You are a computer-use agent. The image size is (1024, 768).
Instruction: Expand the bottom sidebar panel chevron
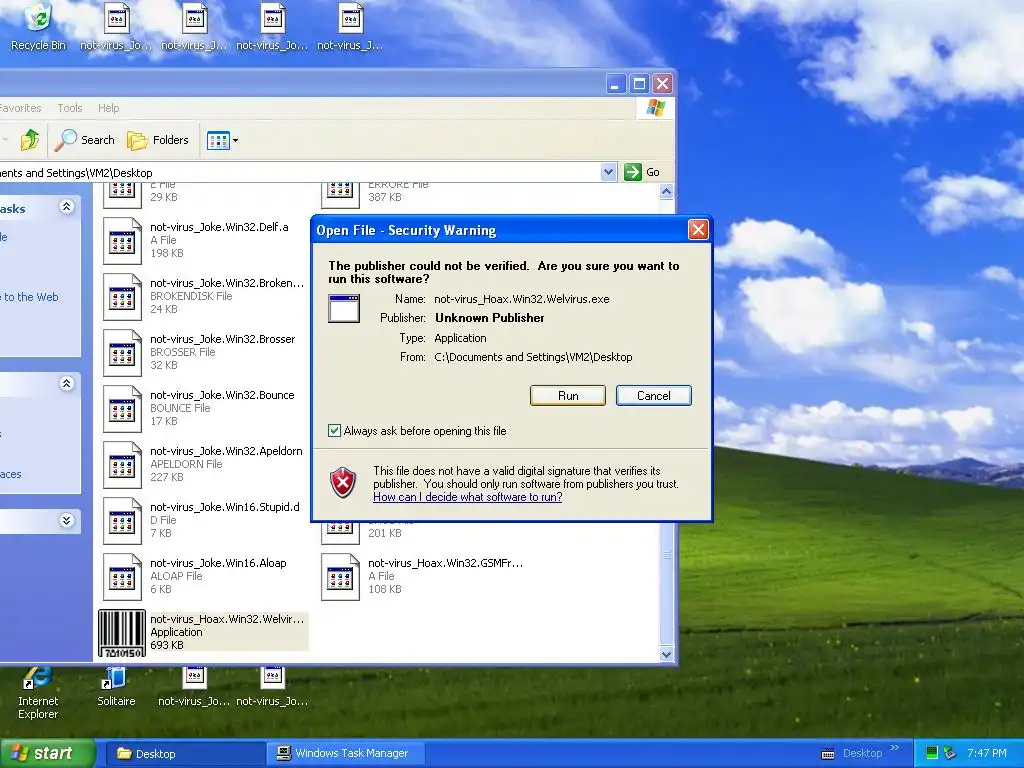point(66,520)
